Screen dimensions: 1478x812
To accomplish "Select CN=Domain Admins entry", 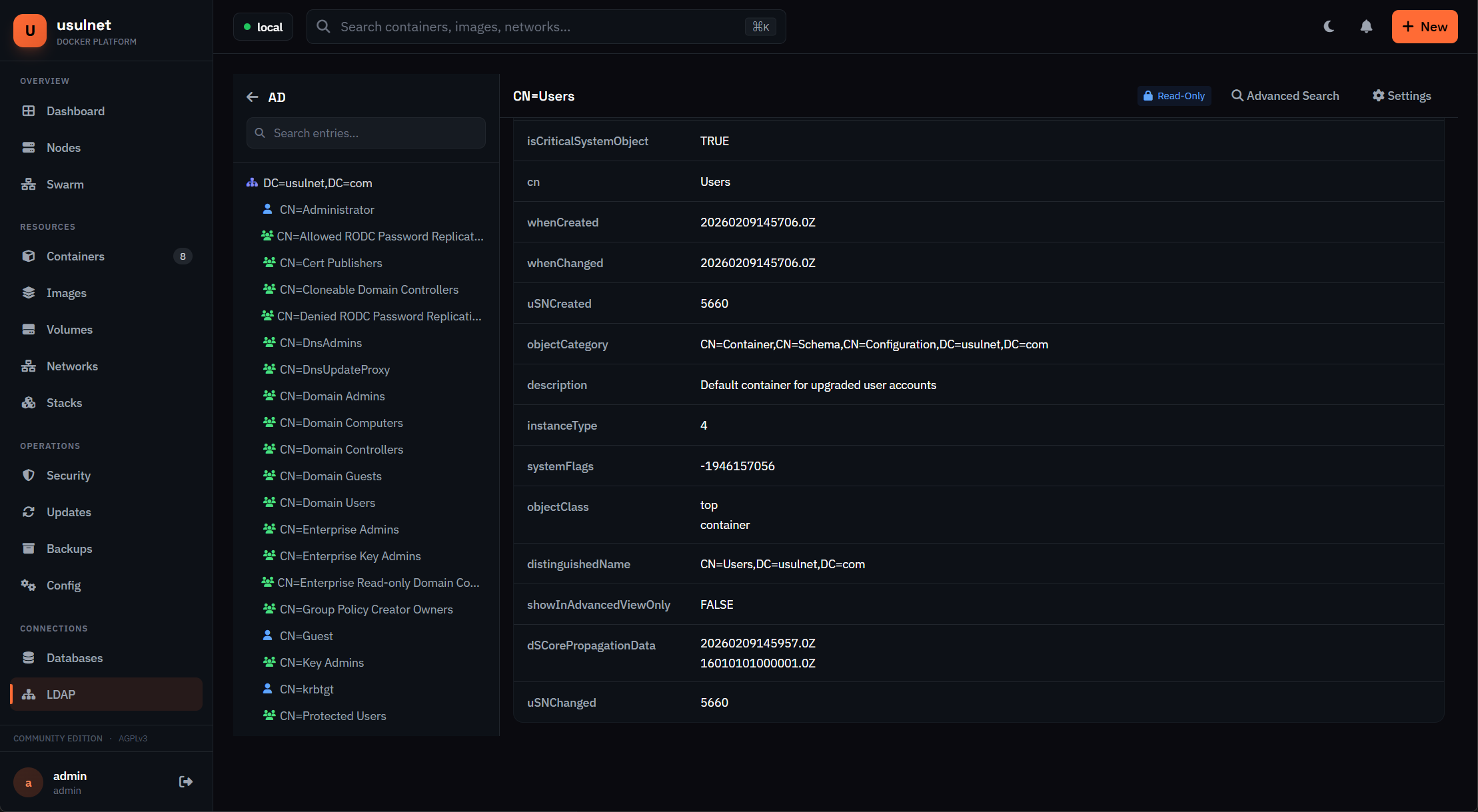I will [332, 396].
